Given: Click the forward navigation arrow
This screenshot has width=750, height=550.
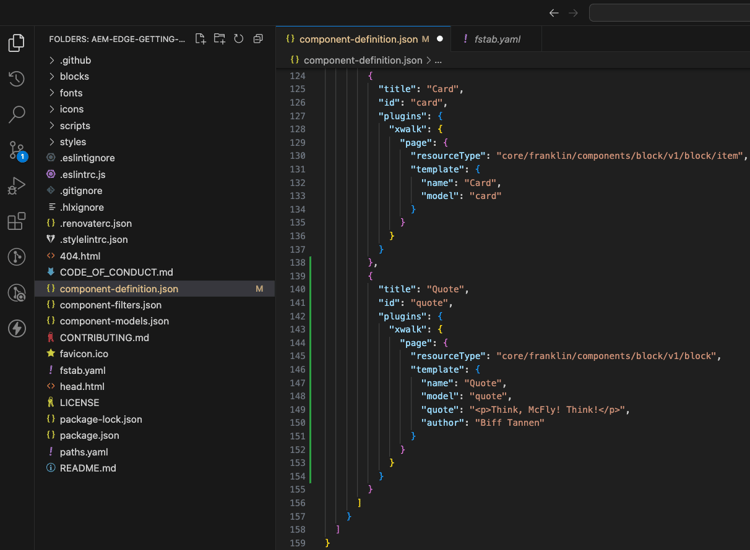Looking at the screenshot, I should 574,13.
